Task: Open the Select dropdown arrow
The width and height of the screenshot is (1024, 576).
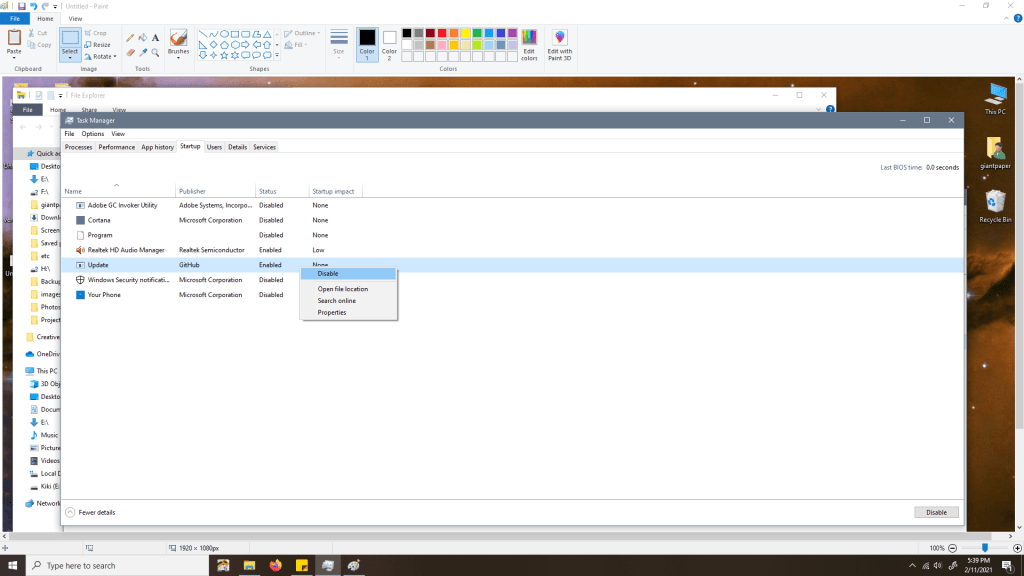Action: click(x=70, y=58)
